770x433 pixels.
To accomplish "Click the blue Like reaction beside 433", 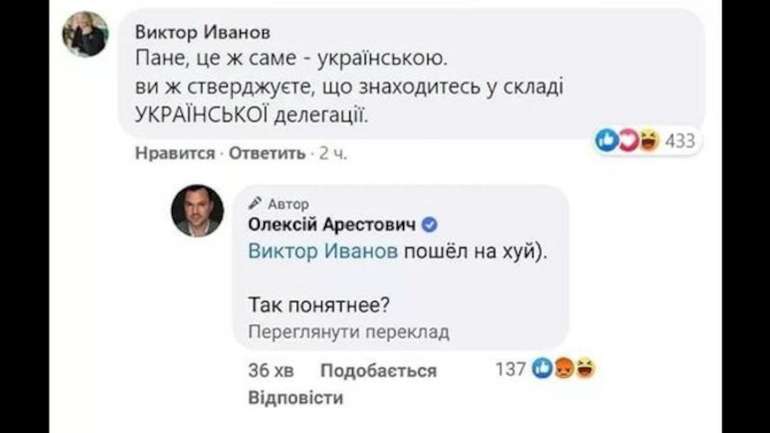I will click(607, 142).
